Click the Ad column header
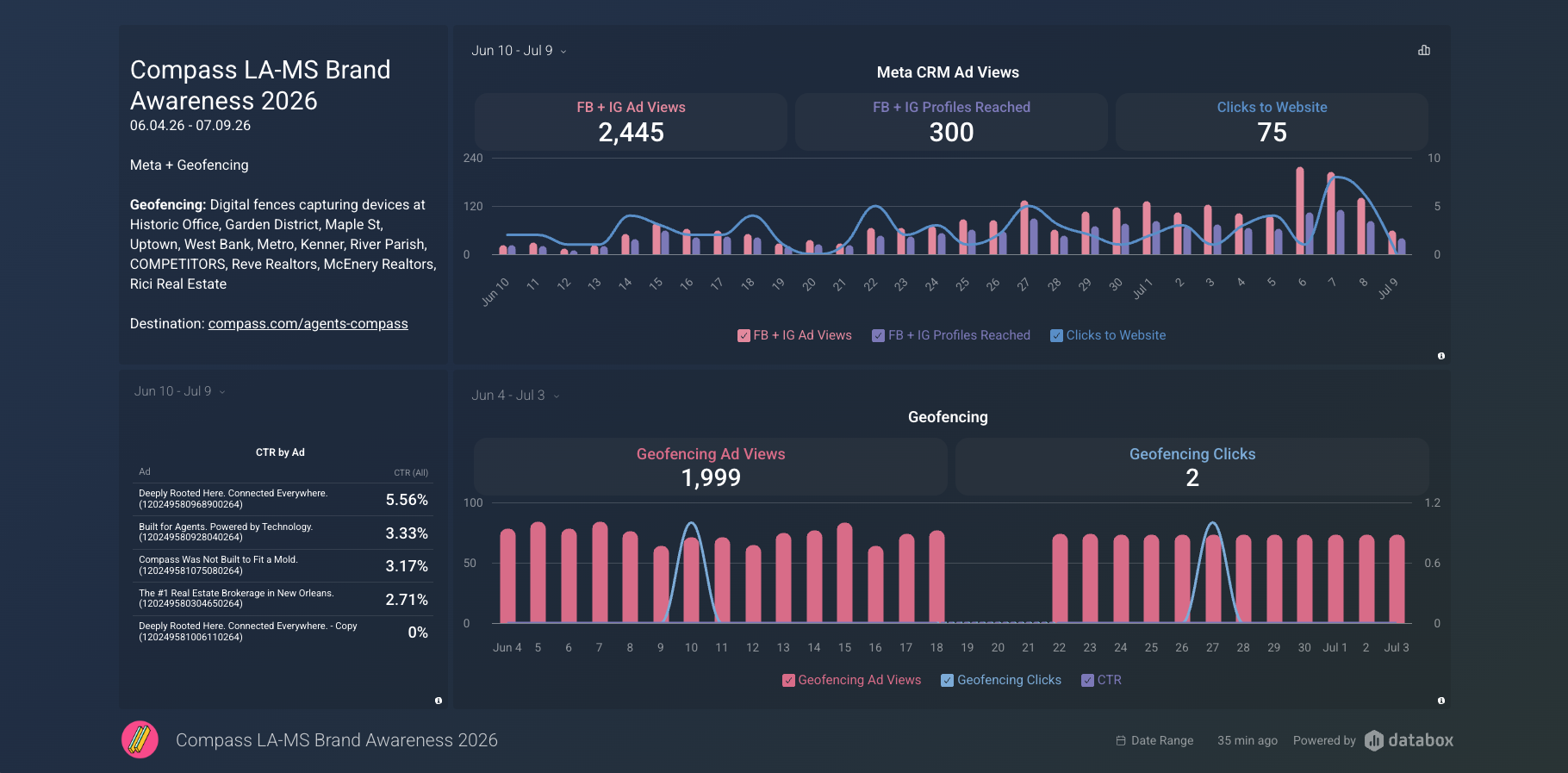Screen dimensions: 1568x773 click(x=145, y=471)
